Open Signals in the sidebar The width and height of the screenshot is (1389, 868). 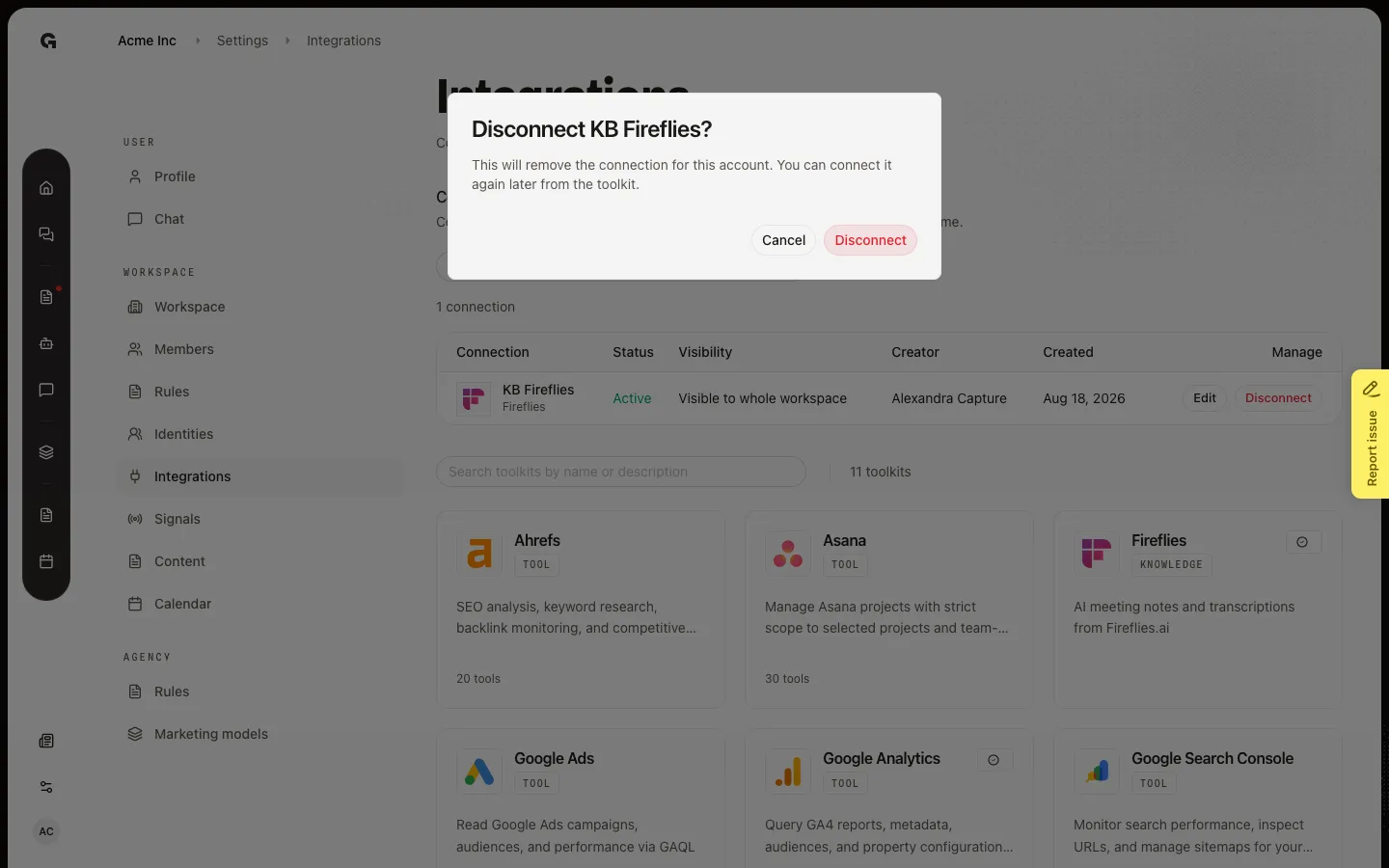tap(260, 519)
